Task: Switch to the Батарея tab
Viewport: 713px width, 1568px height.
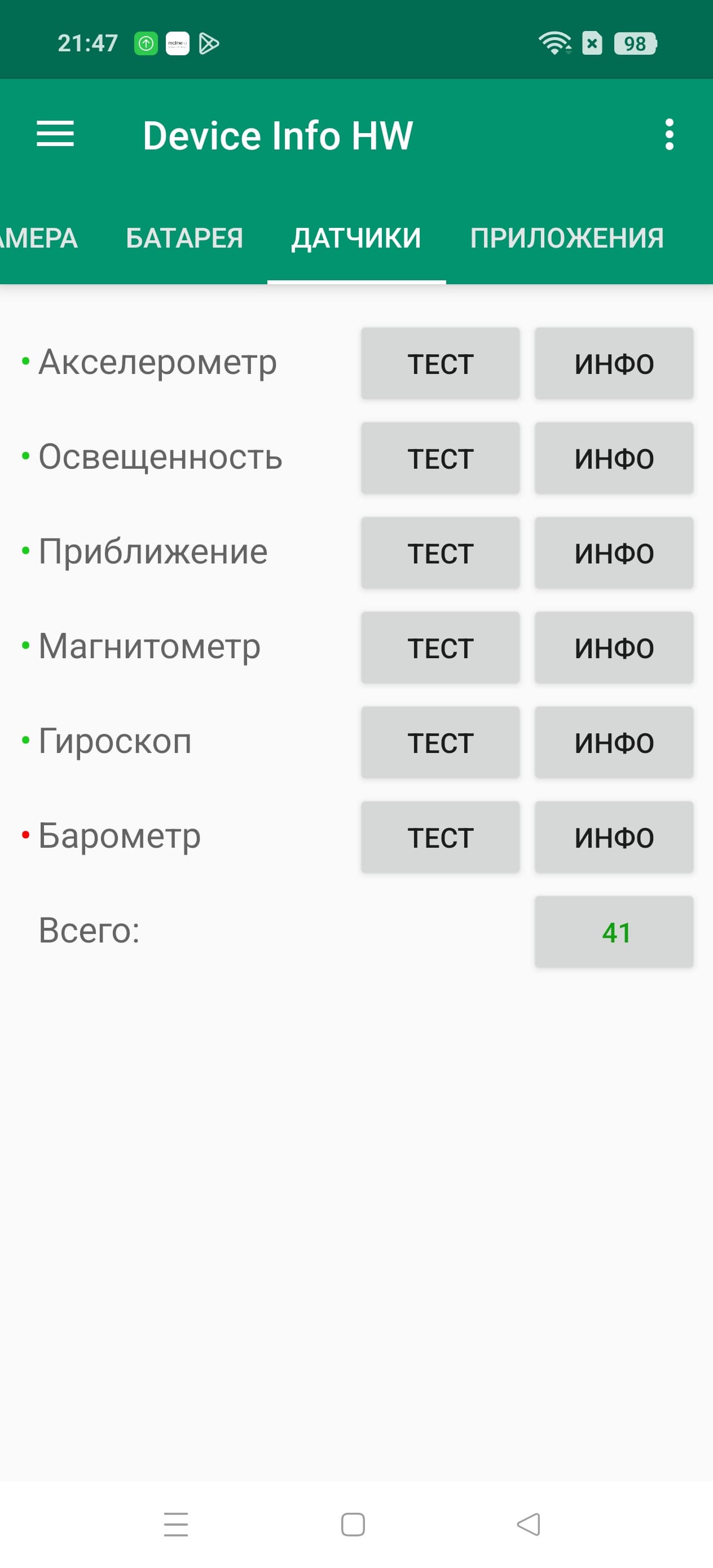Action: pos(184,238)
